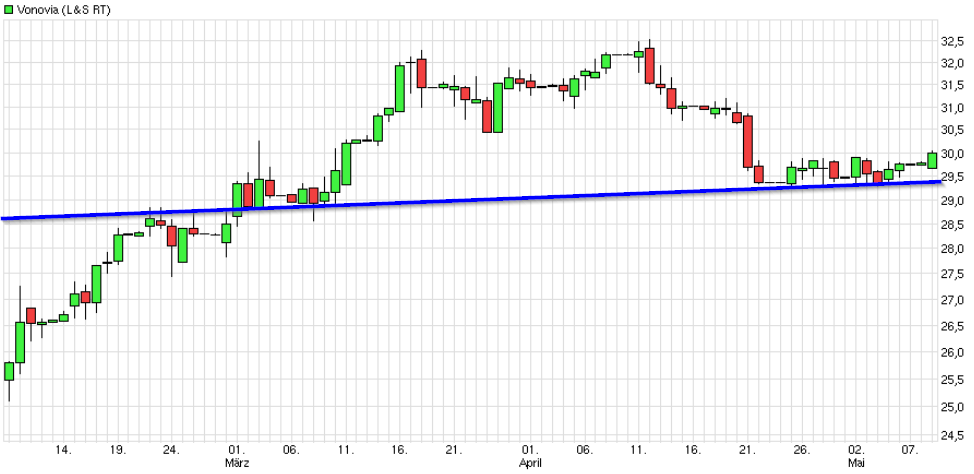Image resolution: width=974 pixels, height=474 pixels.
Task: Click the tall green candle reaching 32,0
Action: [399, 88]
